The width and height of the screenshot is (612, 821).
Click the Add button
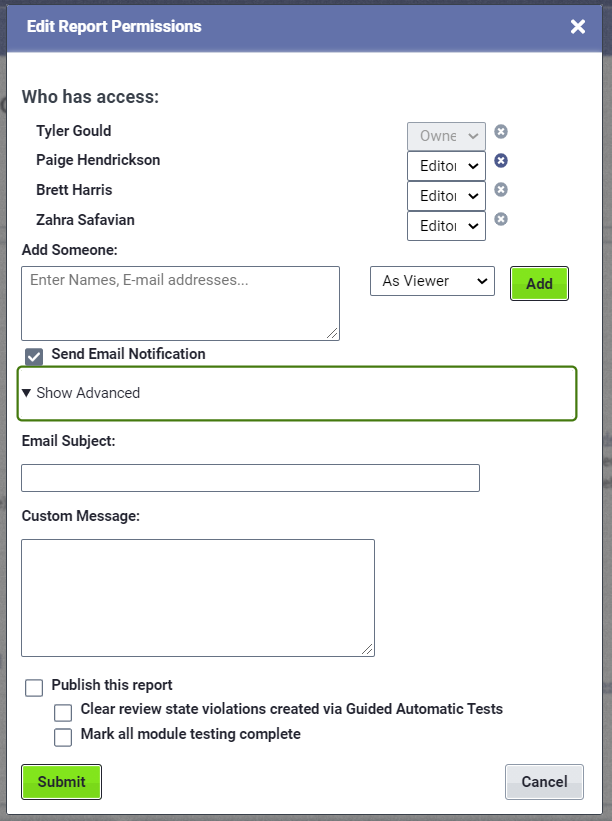pyautogui.click(x=539, y=283)
